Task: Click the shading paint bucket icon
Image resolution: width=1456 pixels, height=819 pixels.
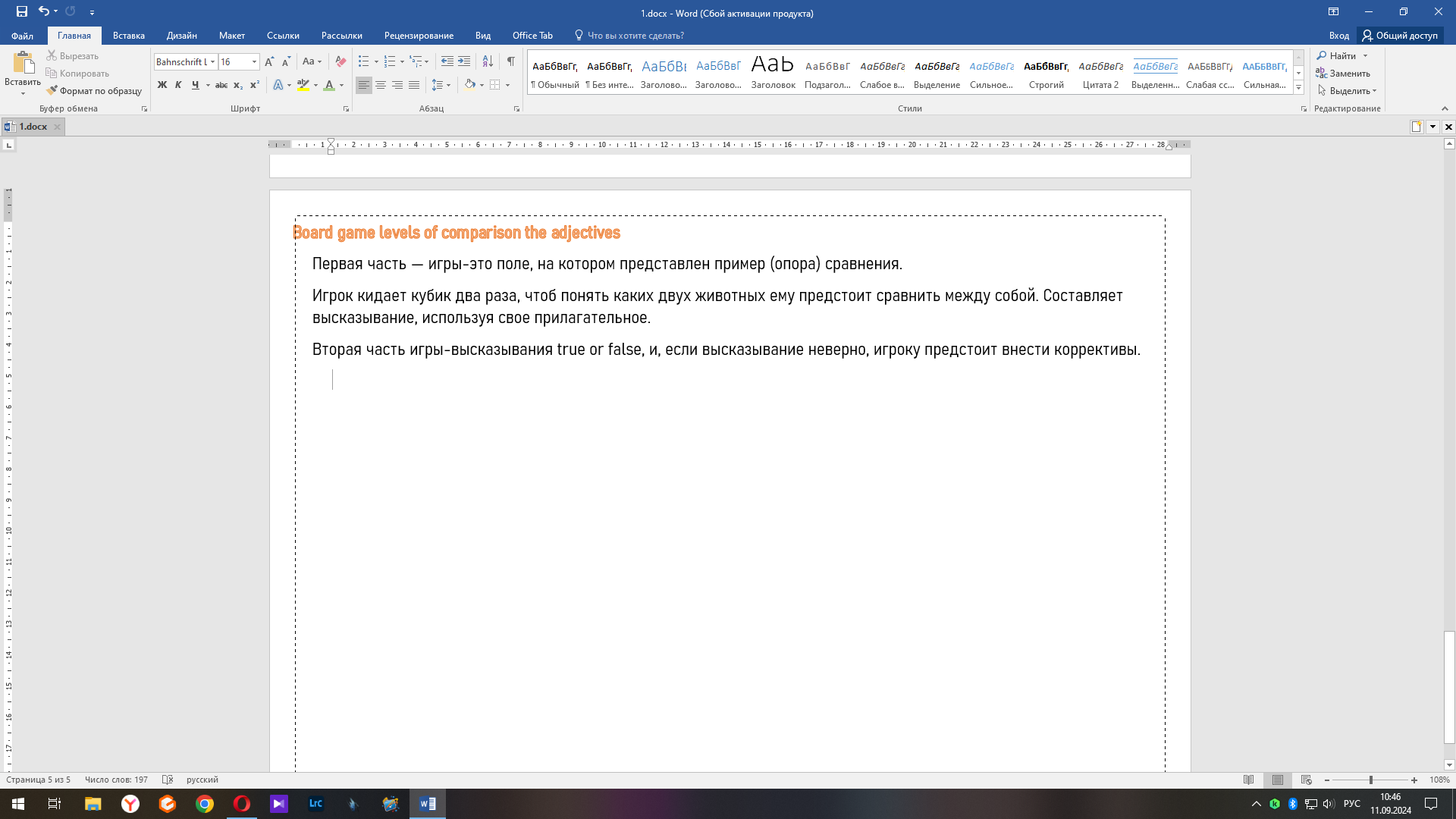Action: coord(470,85)
